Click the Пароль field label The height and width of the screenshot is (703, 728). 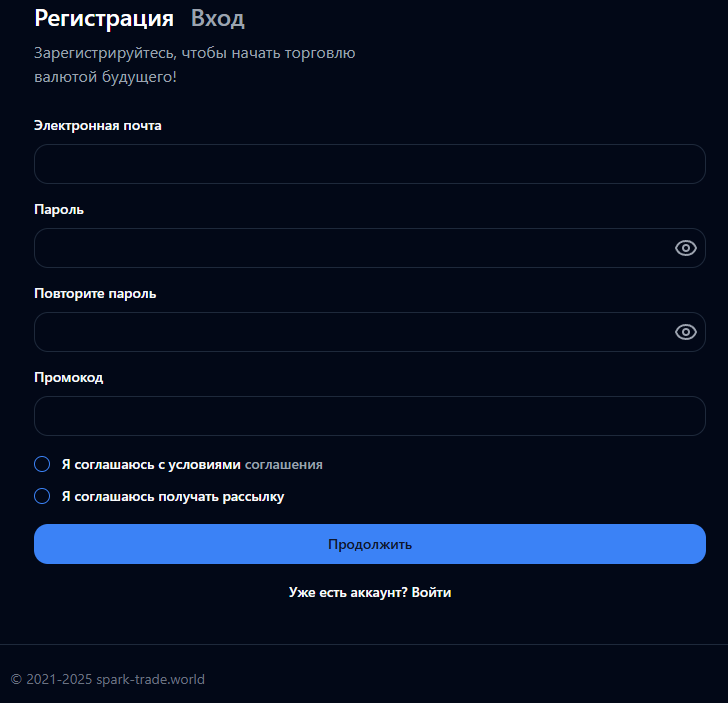click(x=59, y=210)
